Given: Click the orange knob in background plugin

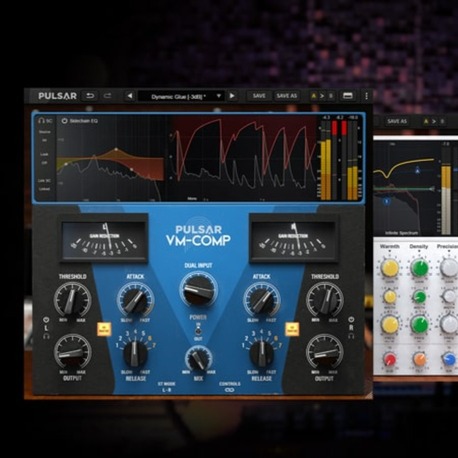Looking at the screenshot, I should point(419,360).
